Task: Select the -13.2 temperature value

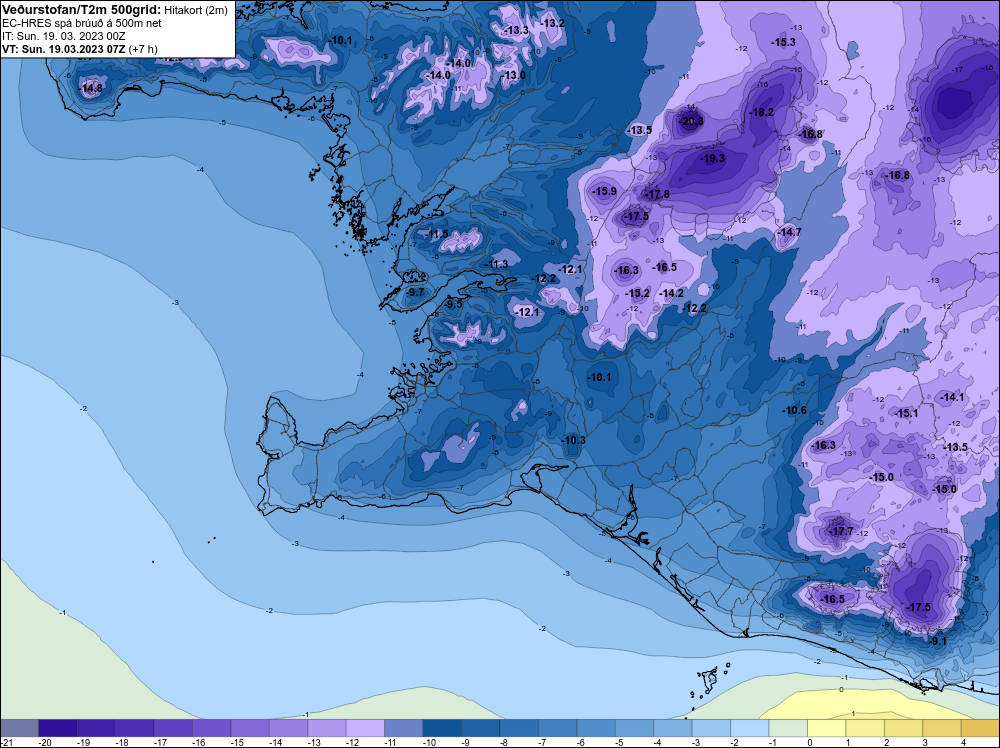Action: 552,23
